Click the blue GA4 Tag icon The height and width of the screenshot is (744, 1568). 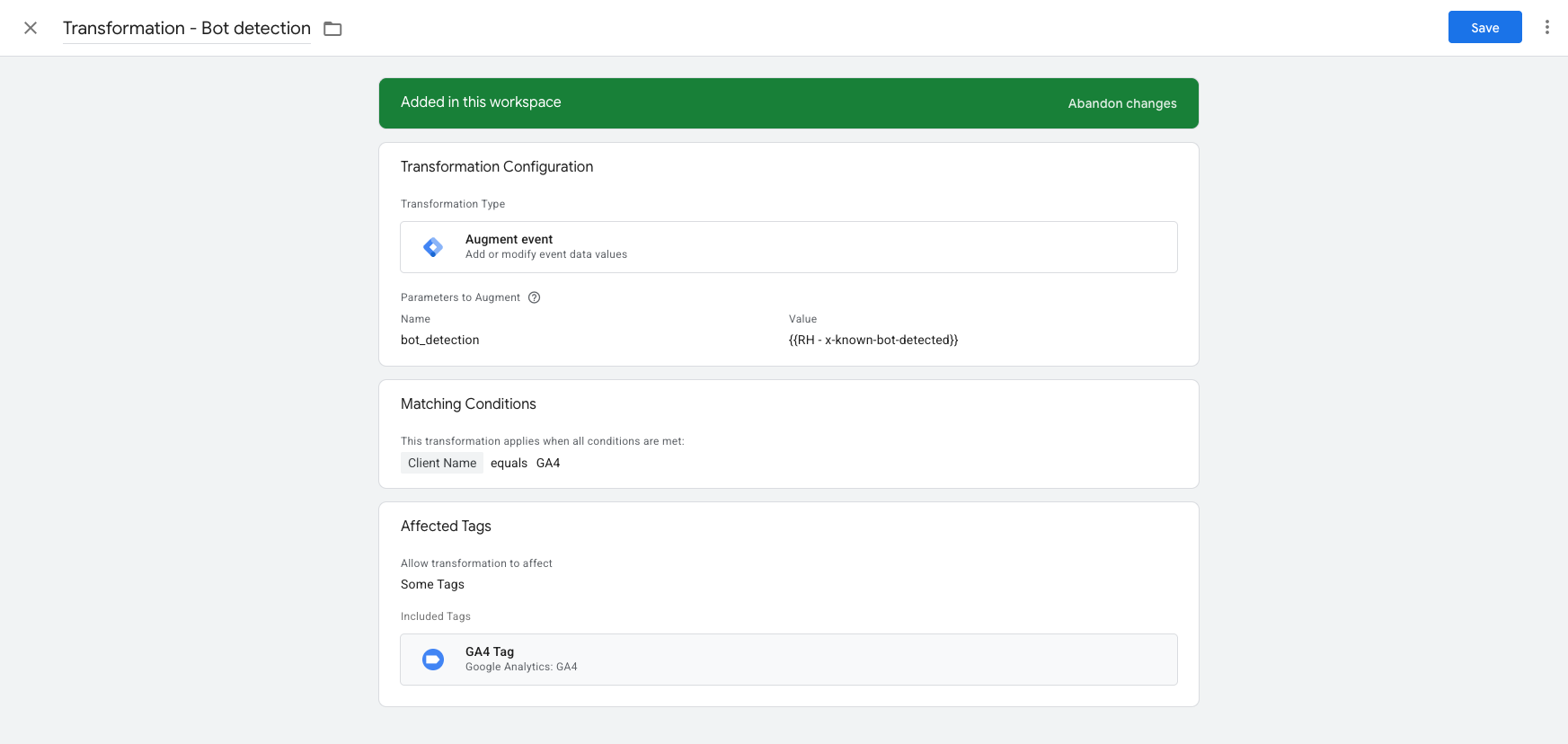pos(433,660)
